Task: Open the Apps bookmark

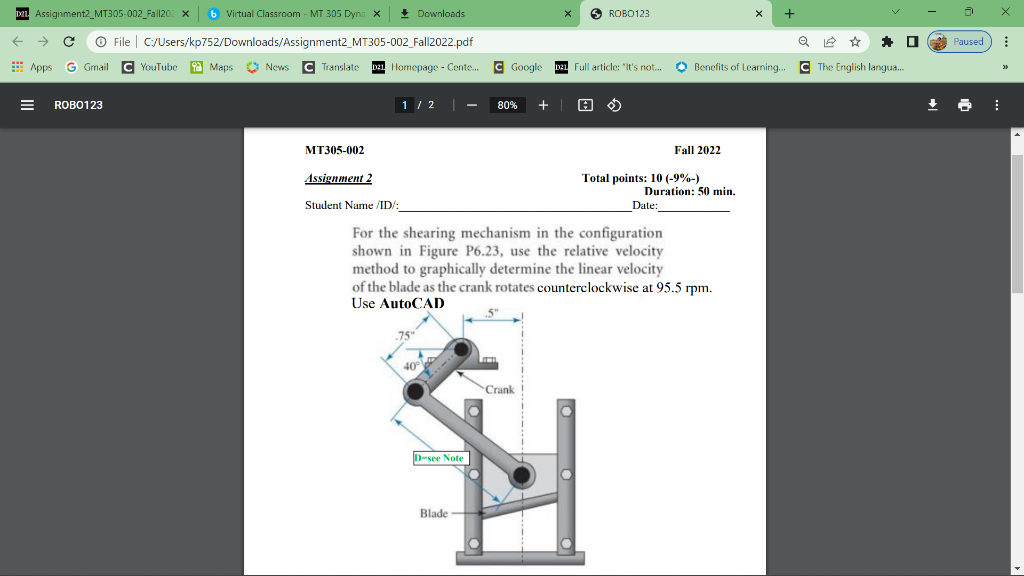Action: pos(32,67)
